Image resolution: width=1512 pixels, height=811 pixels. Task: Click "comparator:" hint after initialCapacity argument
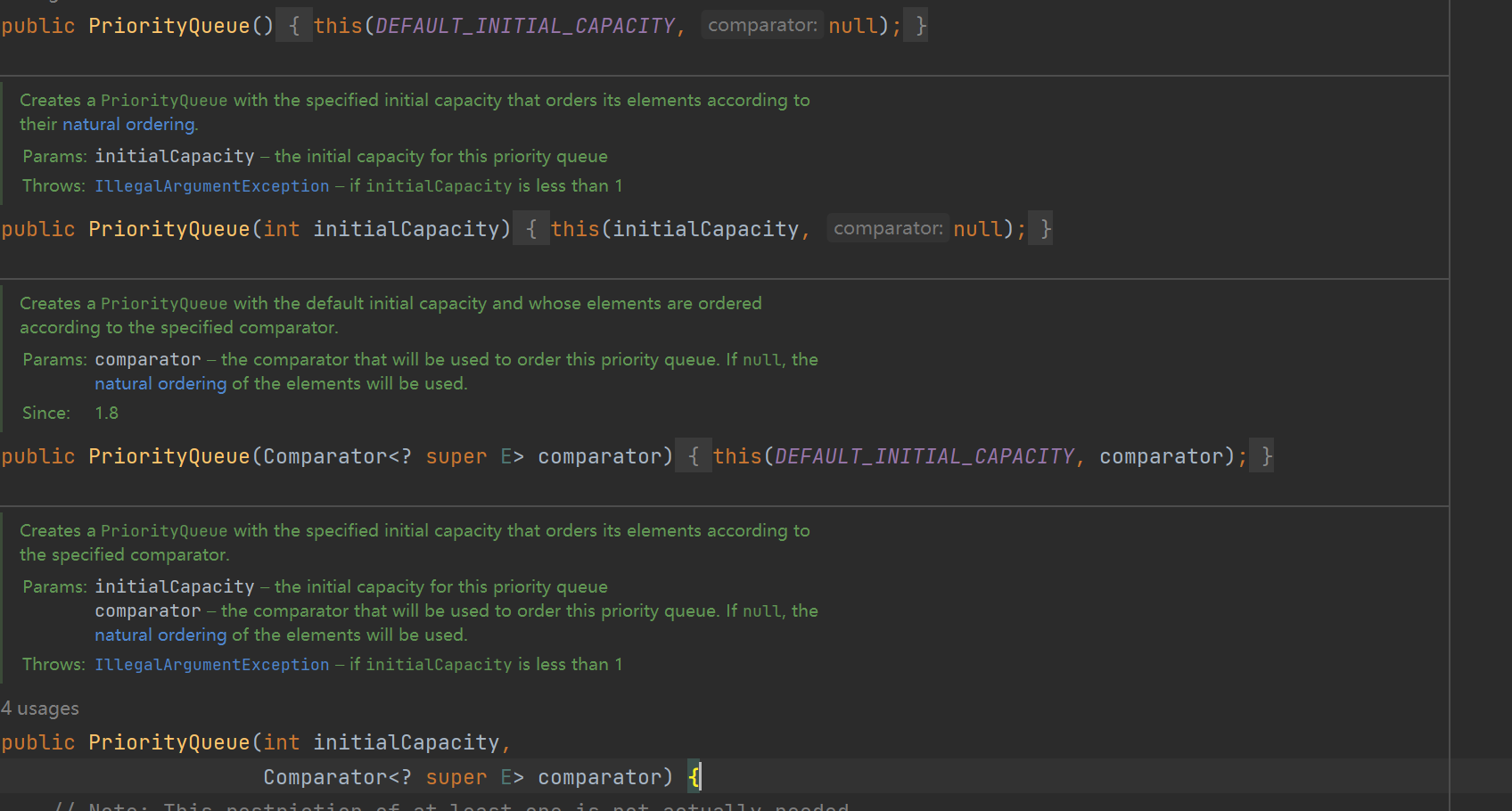click(x=888, y=229)
